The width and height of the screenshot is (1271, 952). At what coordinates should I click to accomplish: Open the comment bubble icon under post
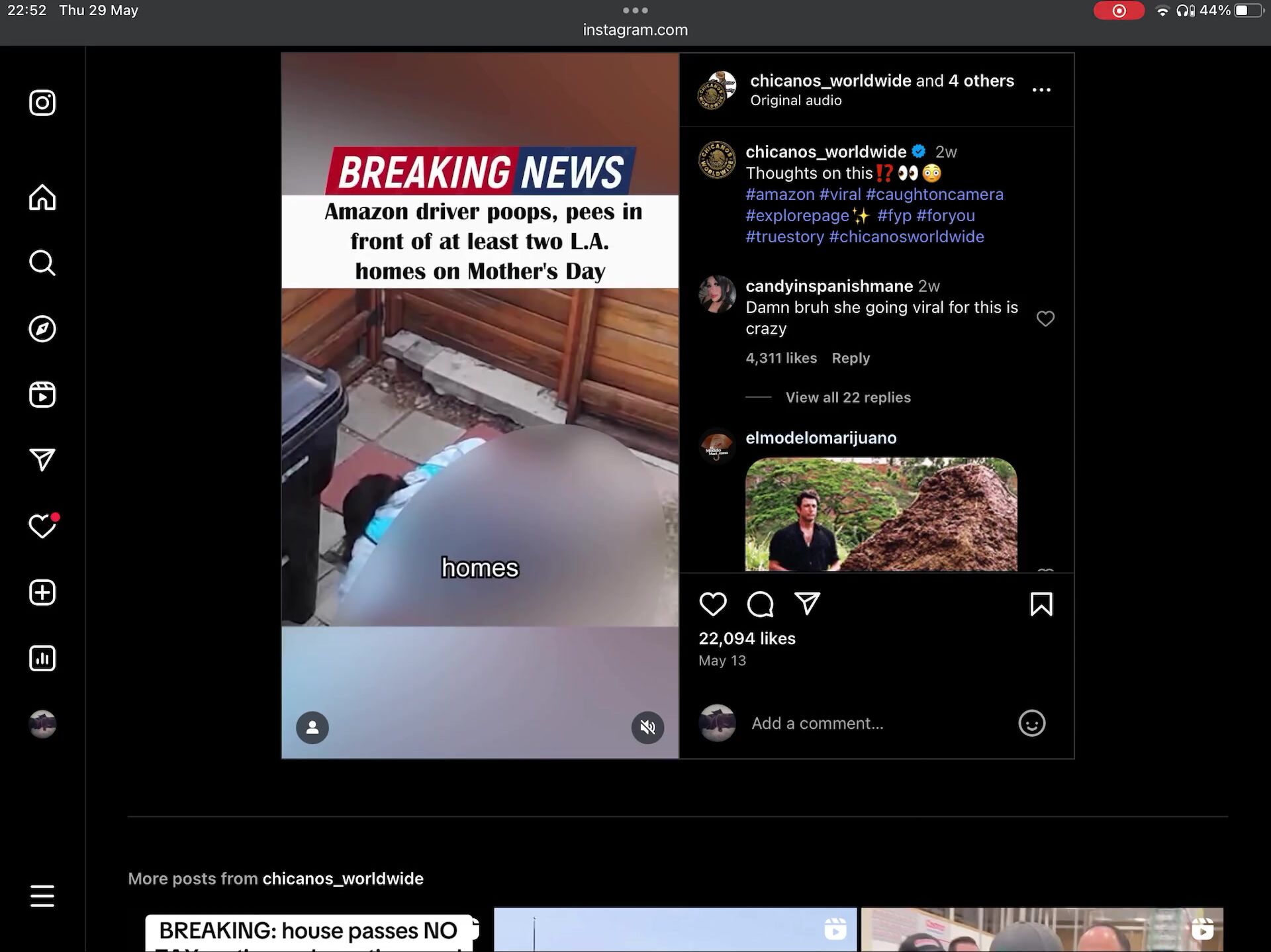[x=760, y=604]
